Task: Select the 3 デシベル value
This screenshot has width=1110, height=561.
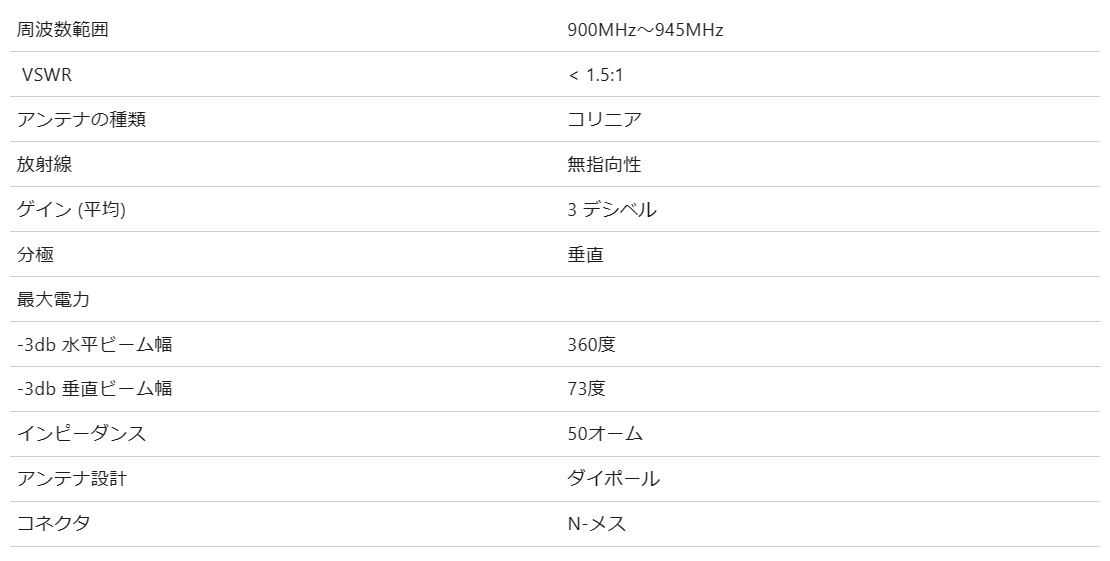Action: 612,210
